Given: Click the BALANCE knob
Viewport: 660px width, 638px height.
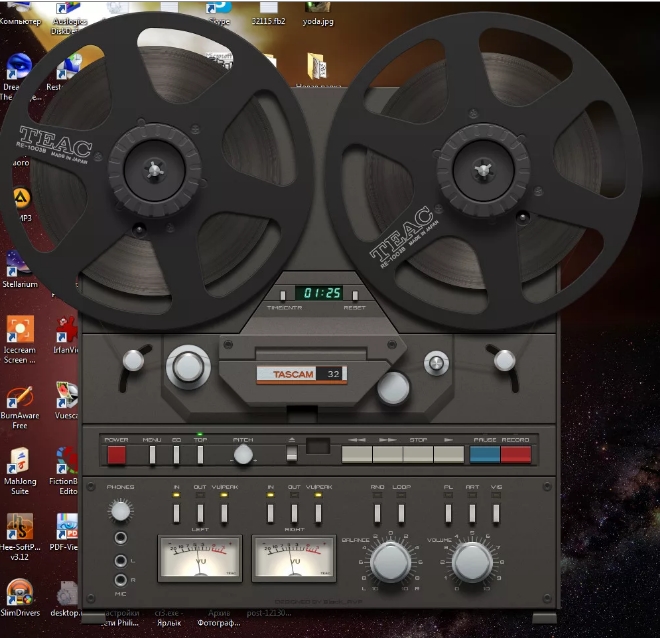Looking at the screenshot, I should [x=391, y=563].
